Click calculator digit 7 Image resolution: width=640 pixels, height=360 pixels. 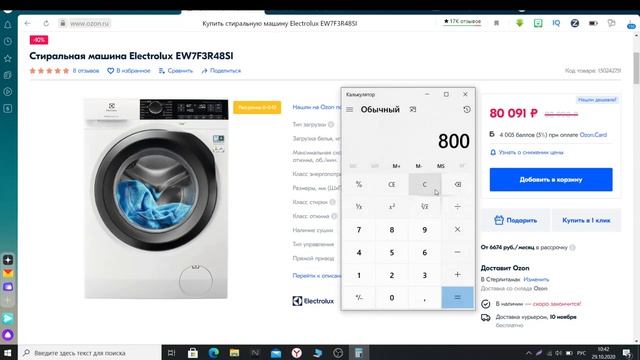[x=359, y=229]
